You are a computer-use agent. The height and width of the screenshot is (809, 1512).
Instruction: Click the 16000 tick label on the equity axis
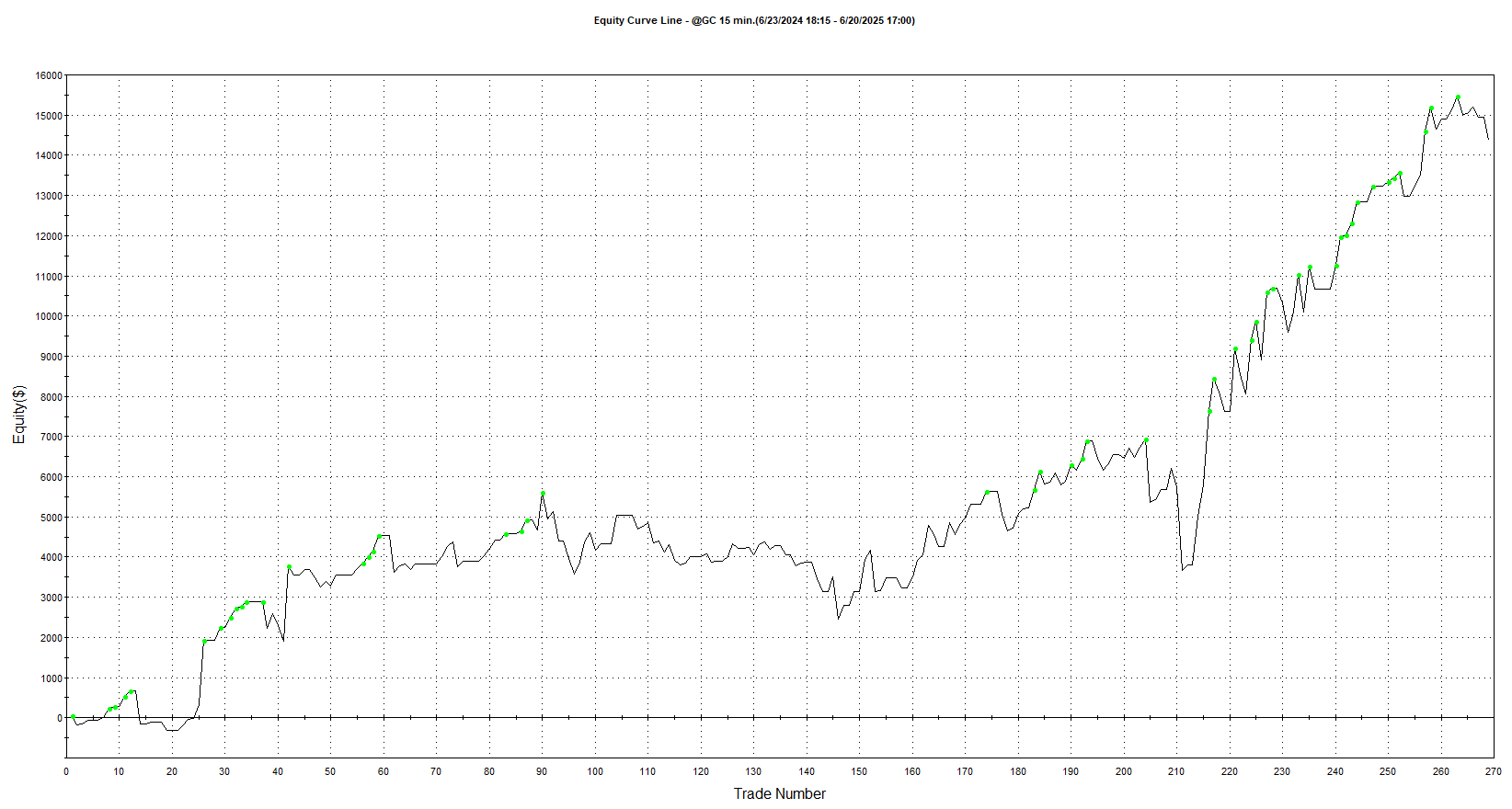click(x=49, y=75)
